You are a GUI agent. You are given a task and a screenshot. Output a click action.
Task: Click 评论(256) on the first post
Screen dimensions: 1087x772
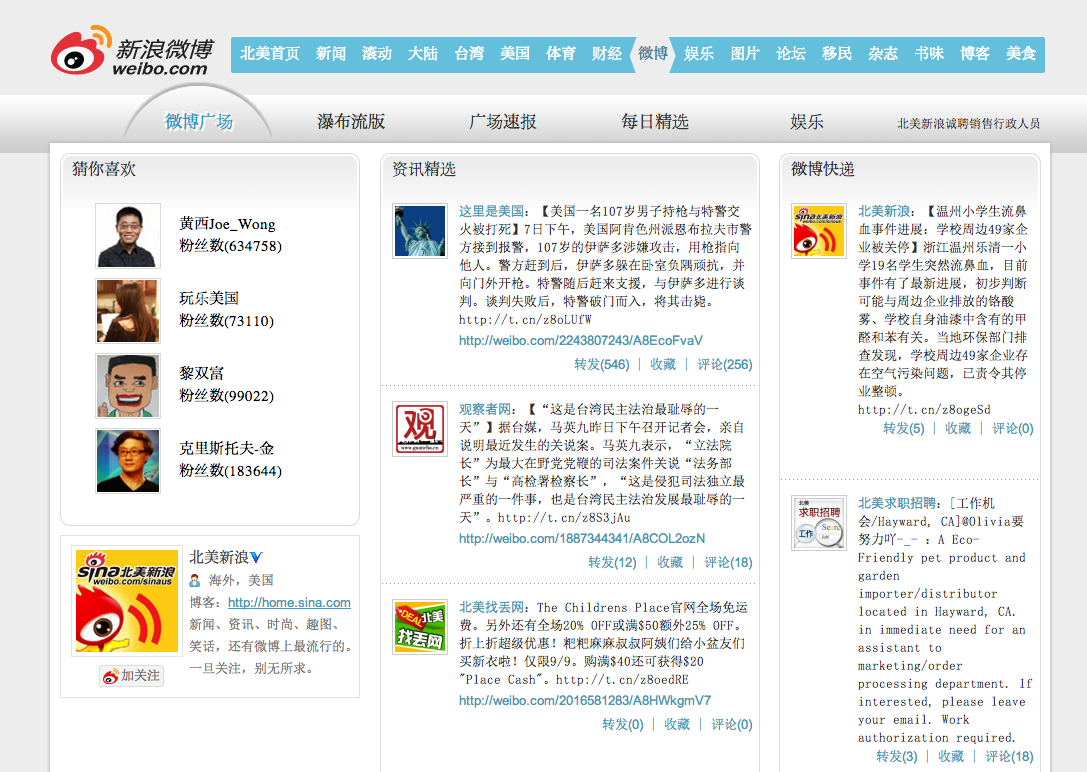[x=724, y=365]
